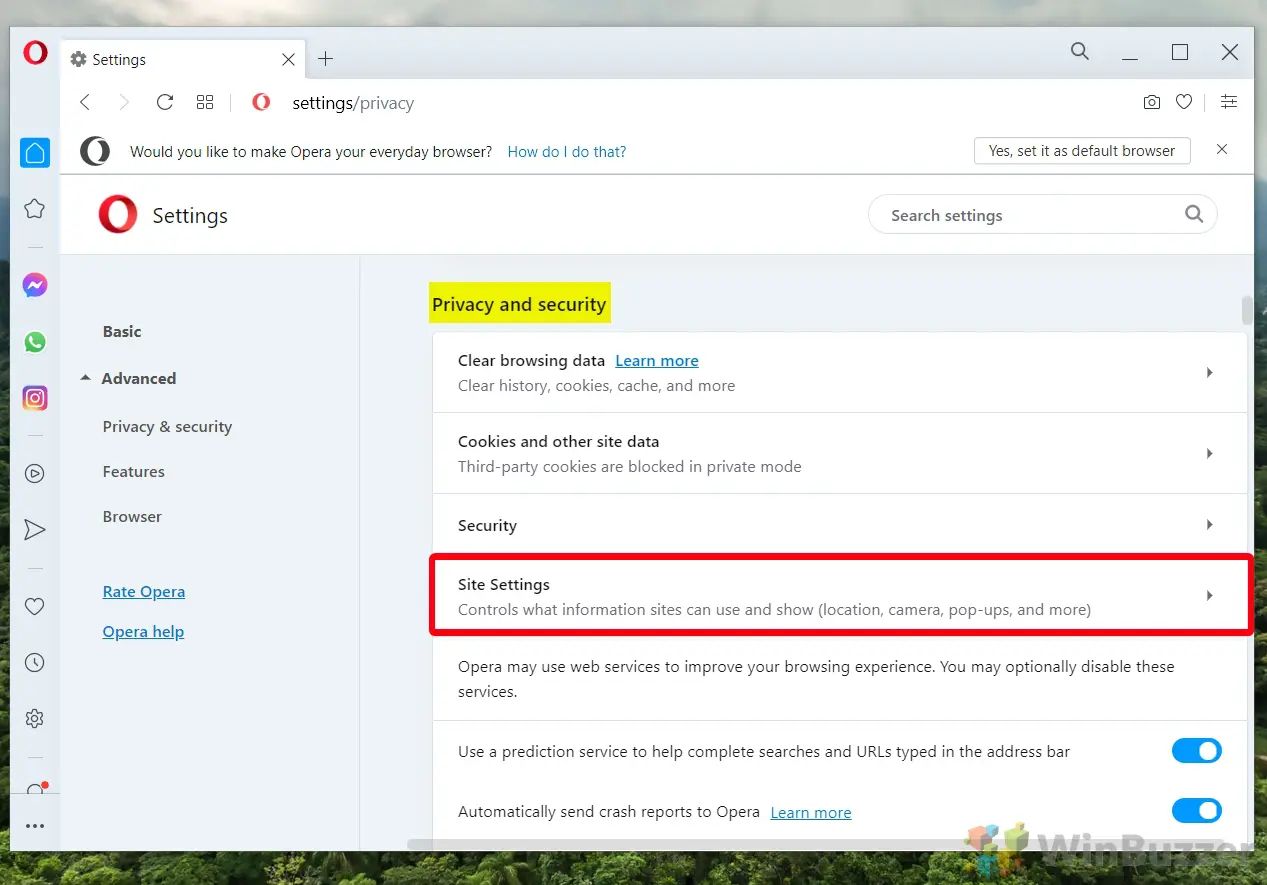
Task: Click Yes, set it as default browser
Action: [1081, 150]
